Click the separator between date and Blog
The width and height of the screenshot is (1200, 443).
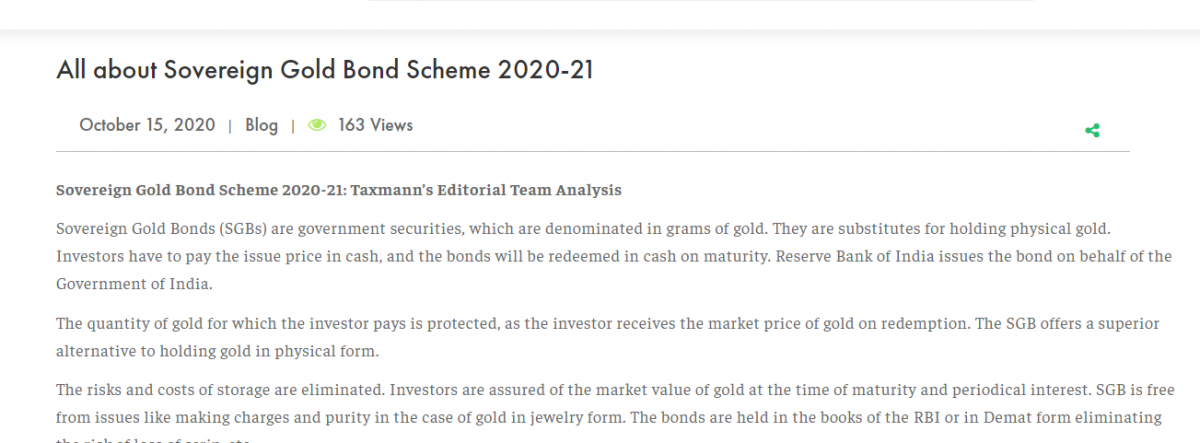230,126
